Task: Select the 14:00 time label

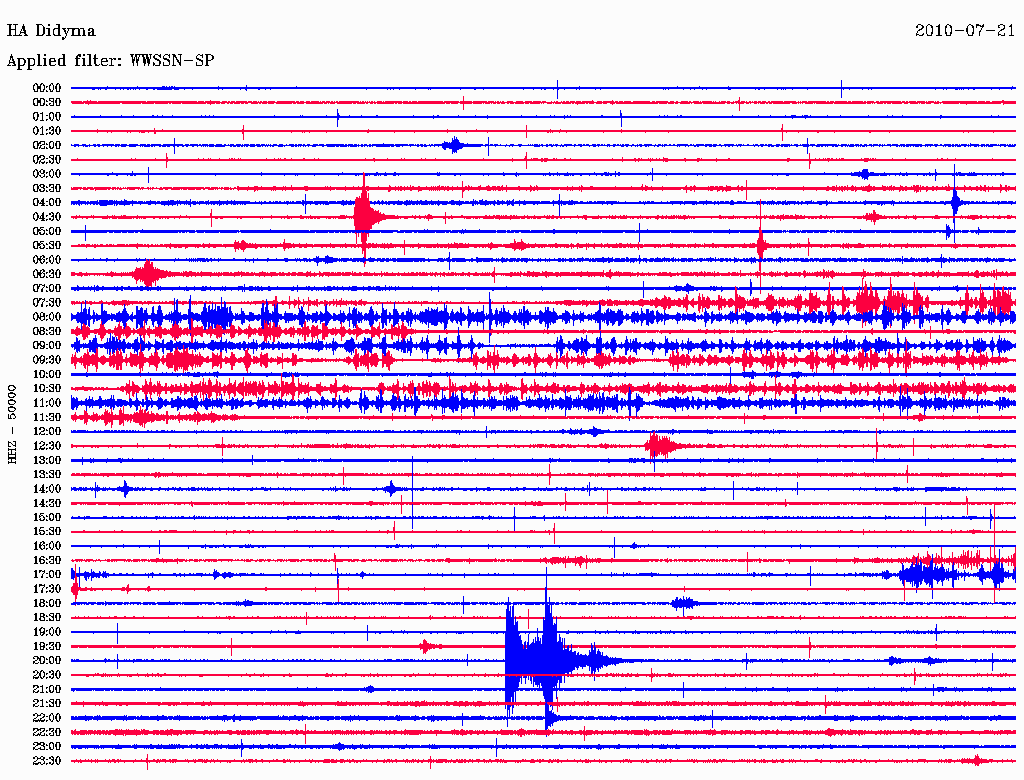Action: (x=46, y=489)
